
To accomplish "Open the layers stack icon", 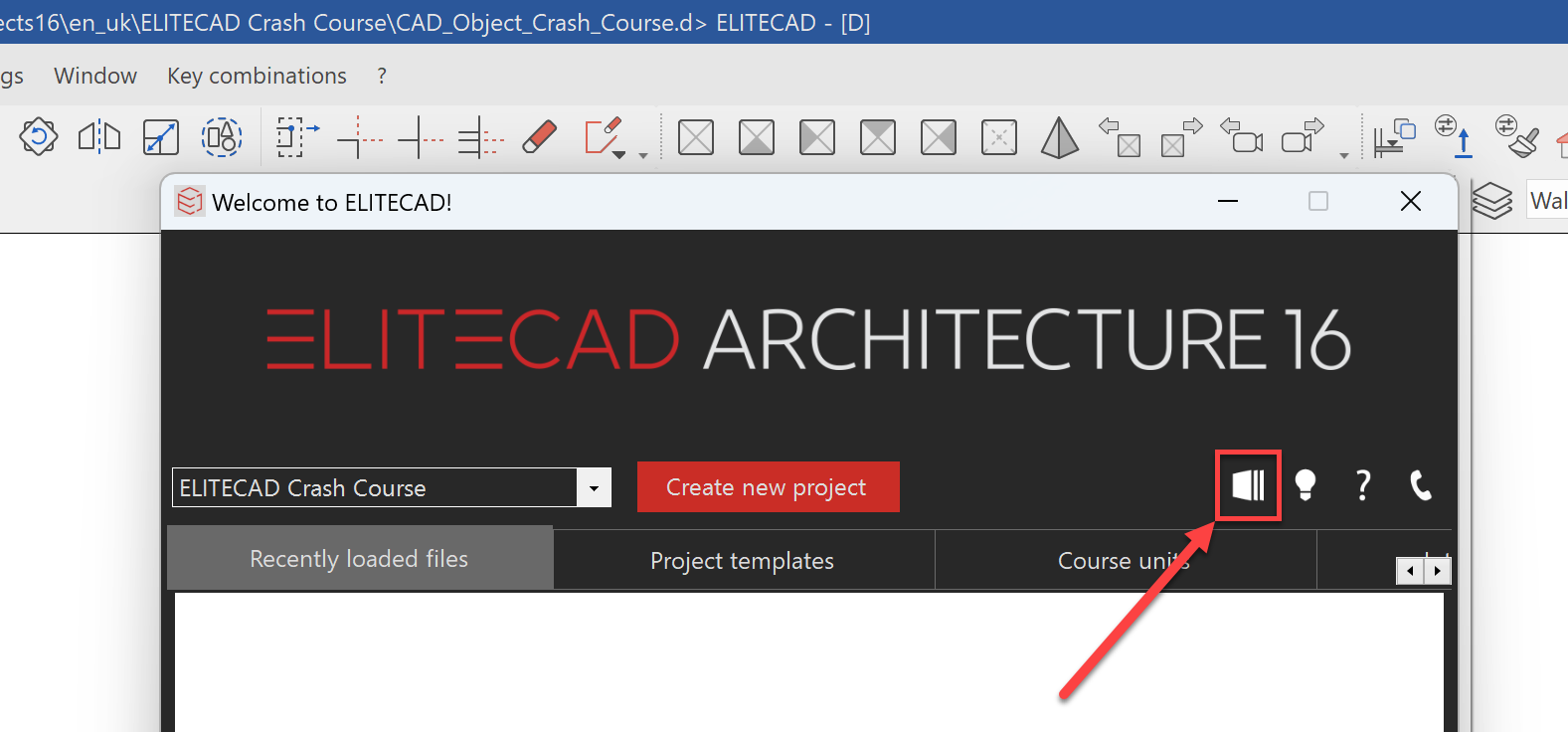I will point(1492,201).
